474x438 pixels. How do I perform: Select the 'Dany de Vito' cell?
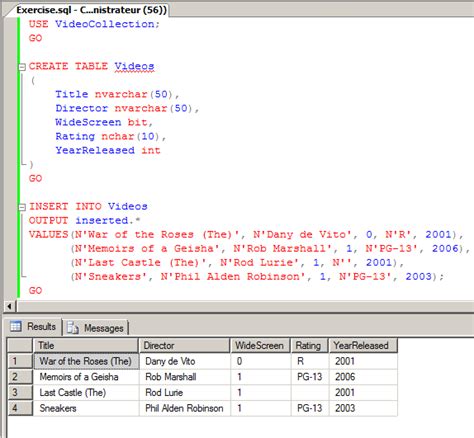point(185,361)
